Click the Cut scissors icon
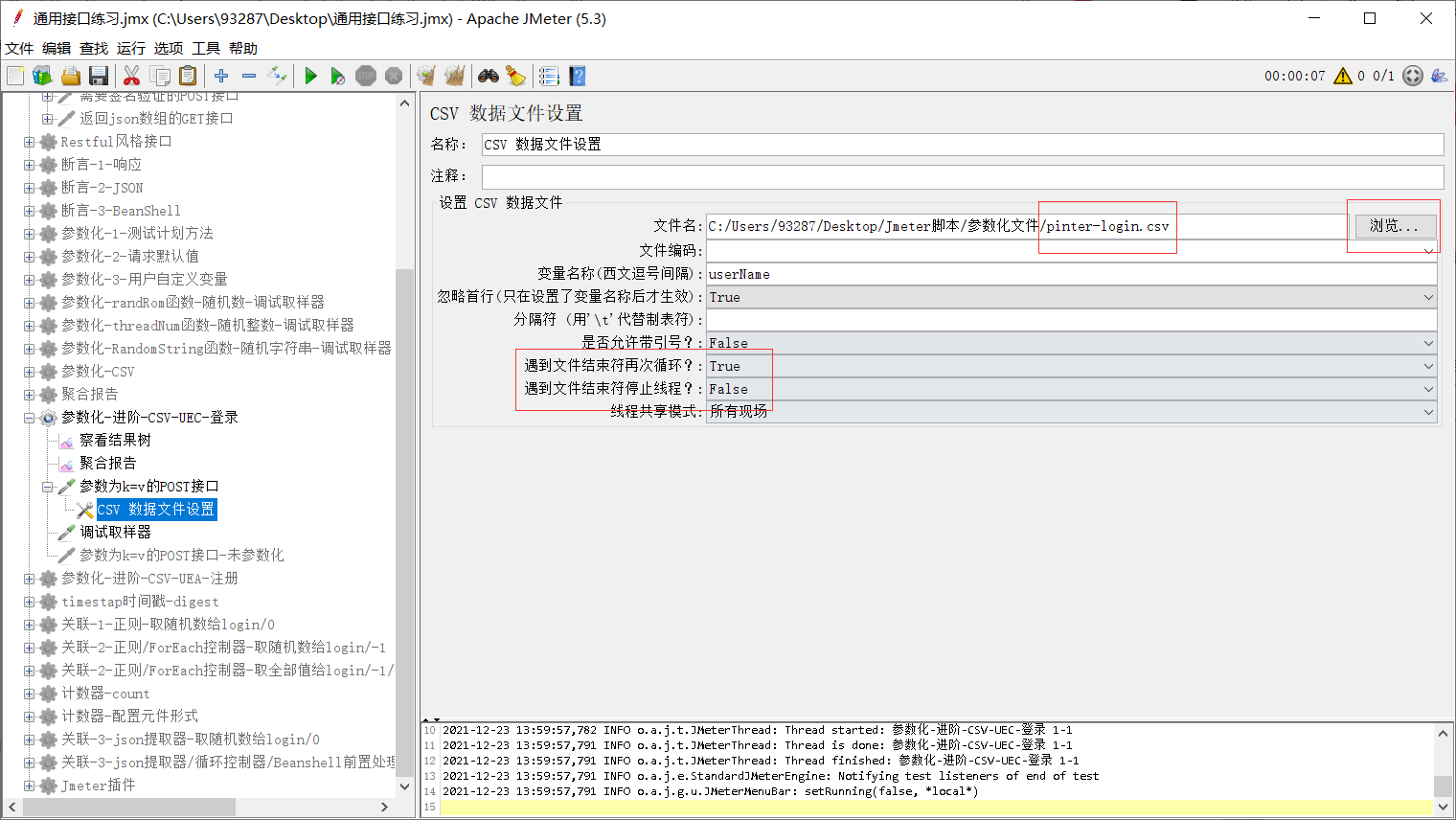The image size is (1456, 820). (132, 76)
